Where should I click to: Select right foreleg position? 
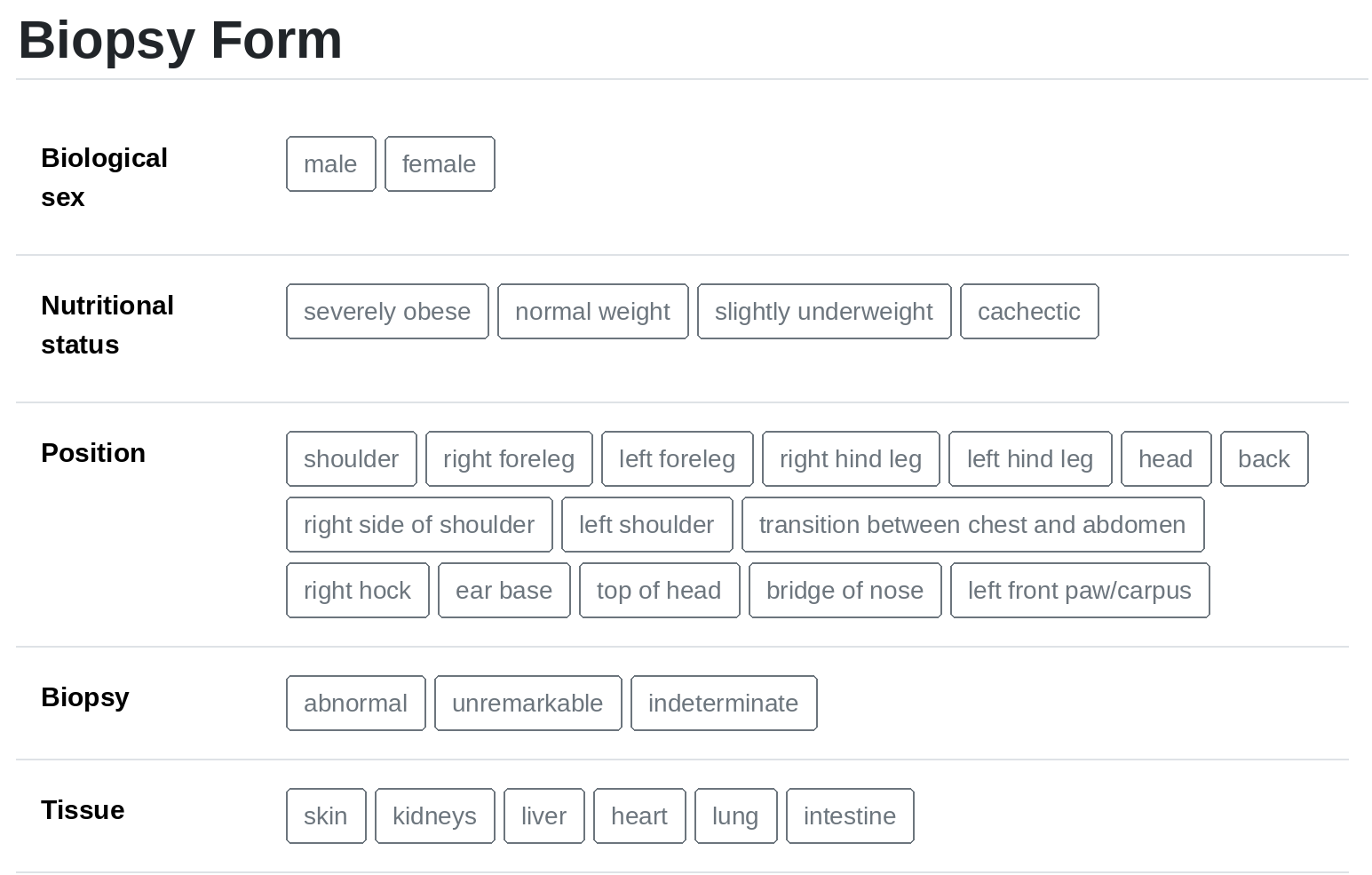509,459
